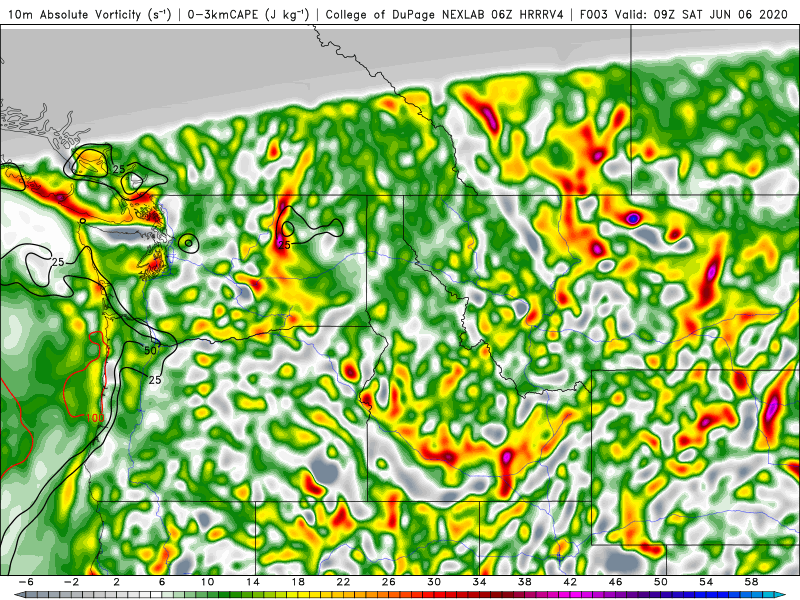This screenshot has width=800, height=600.
Task: Click the 'College of DuPage NEXLAB' text
Action: coord(406,15)
